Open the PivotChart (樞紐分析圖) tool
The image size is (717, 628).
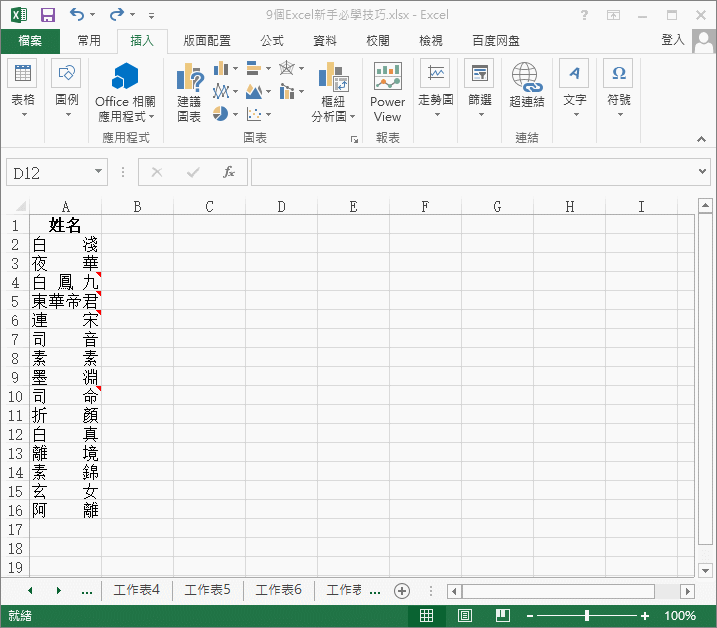(332, 90)
